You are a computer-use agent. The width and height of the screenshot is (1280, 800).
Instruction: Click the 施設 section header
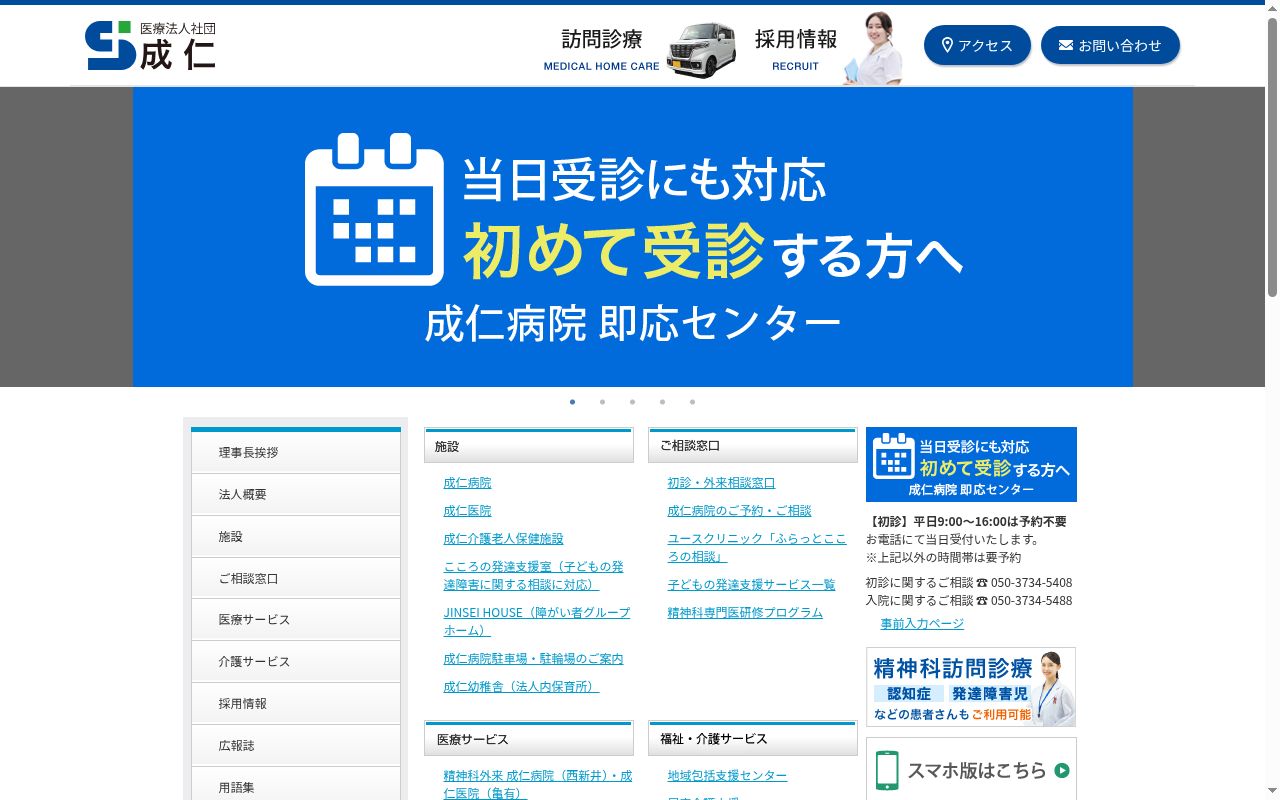529,446
